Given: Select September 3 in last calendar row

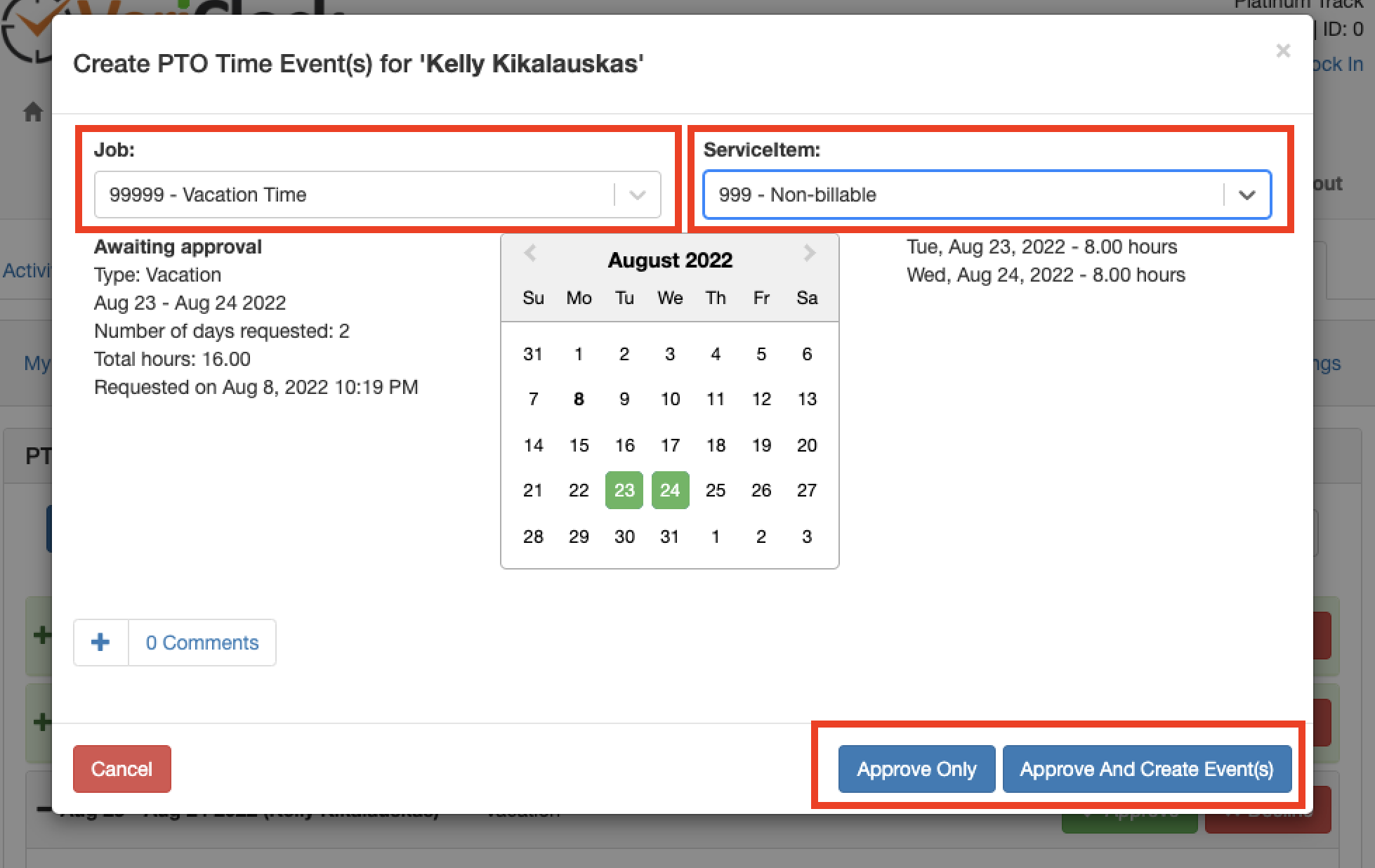Looking at the screenshot, I should (807, 537).
